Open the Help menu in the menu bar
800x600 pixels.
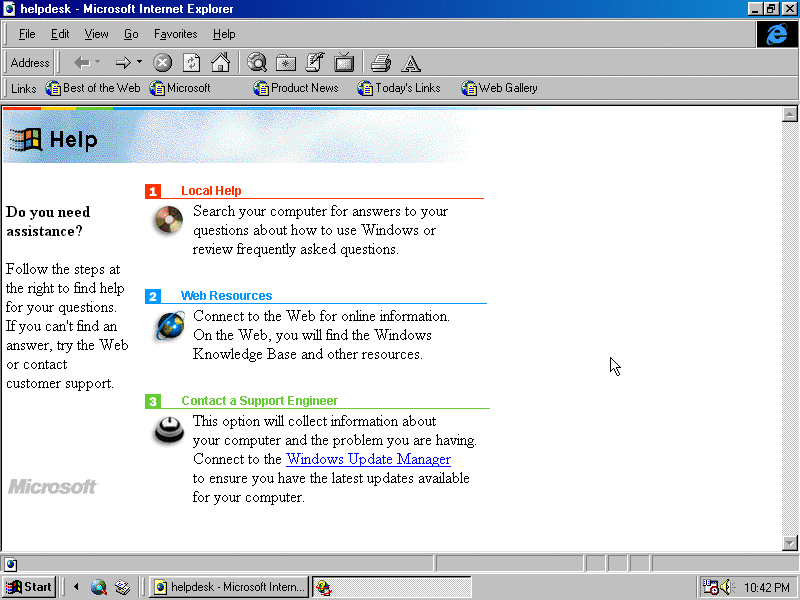pos(224,34)
